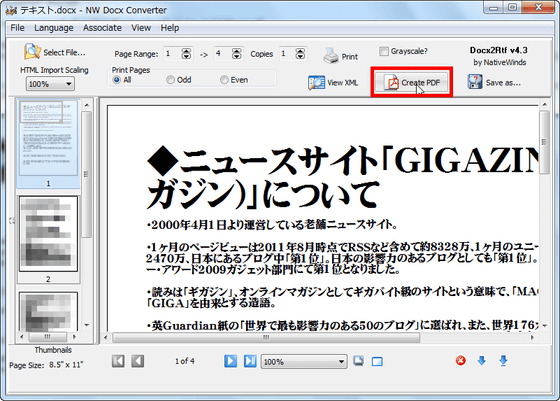This screenshot has width=560, height=401.
Task: Jump to last page
Action: click(250, 361)
